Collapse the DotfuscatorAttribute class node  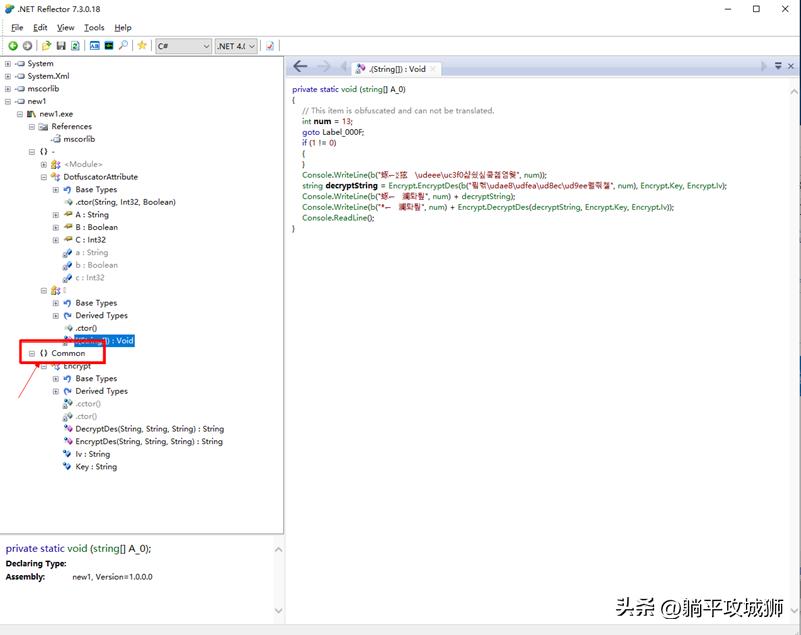pyautogui.click(x=44, y=177)
